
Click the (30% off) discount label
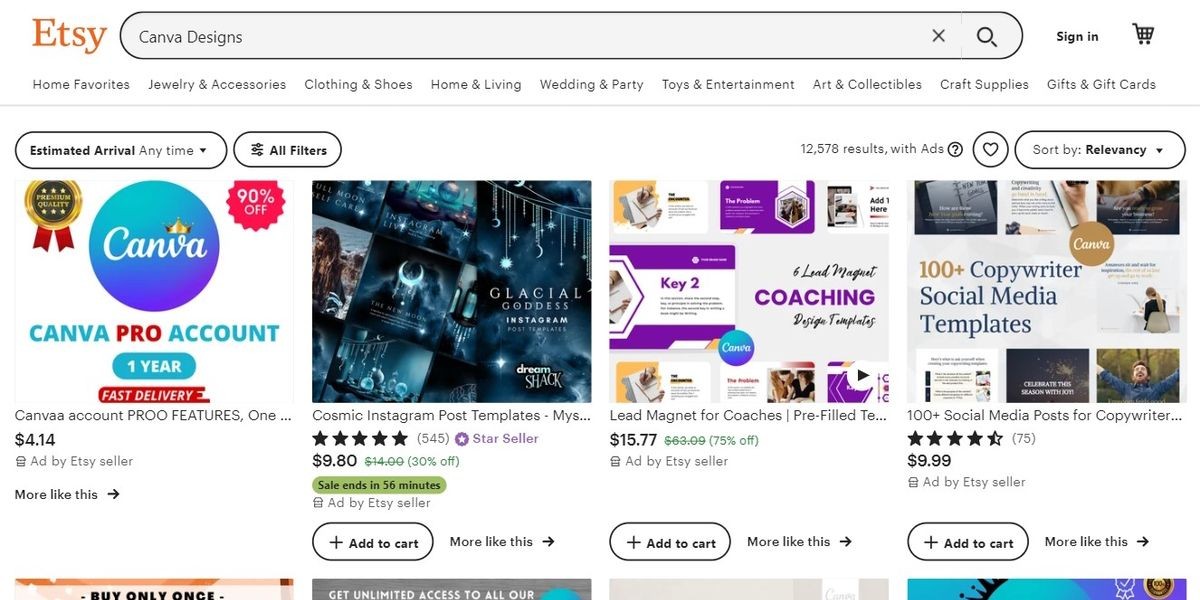(x=434, y=461)
